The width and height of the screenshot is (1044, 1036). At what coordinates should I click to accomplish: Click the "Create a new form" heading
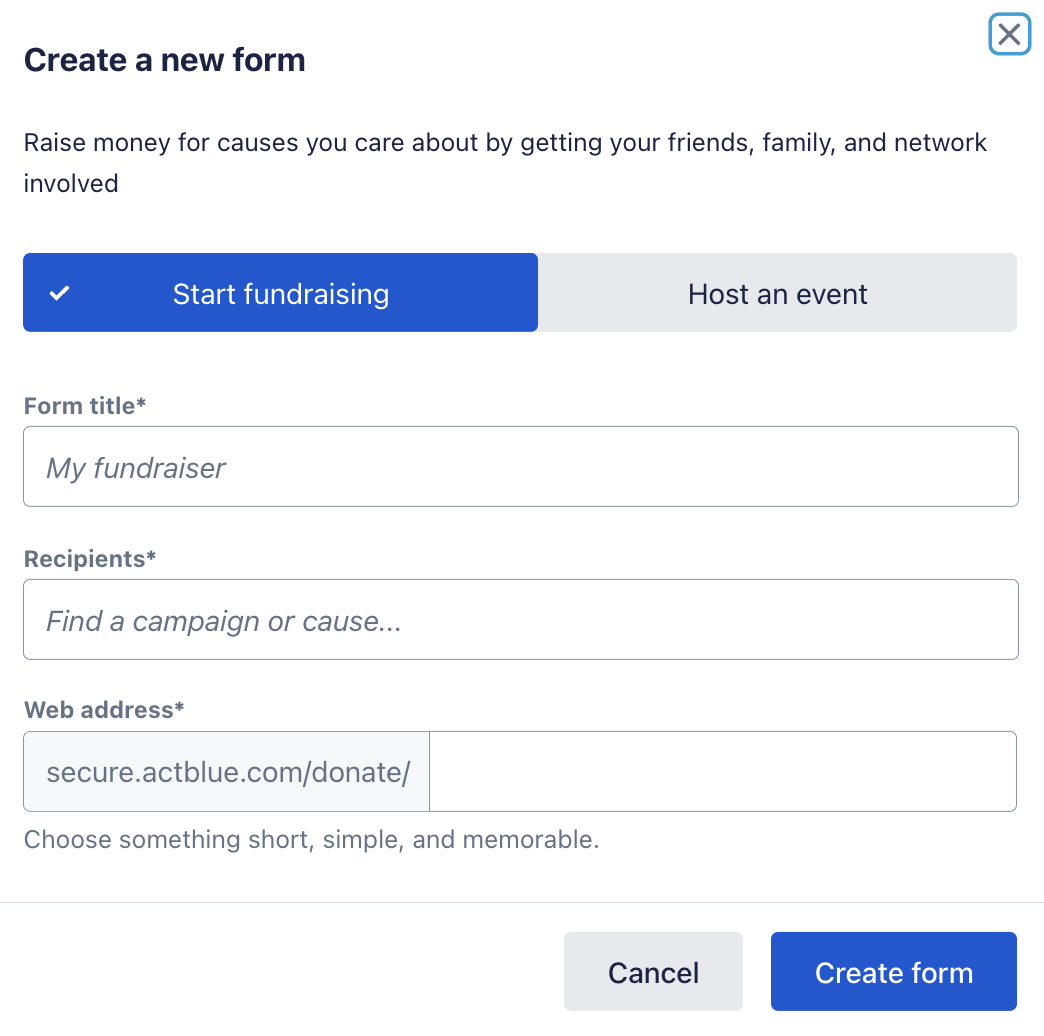164,60
